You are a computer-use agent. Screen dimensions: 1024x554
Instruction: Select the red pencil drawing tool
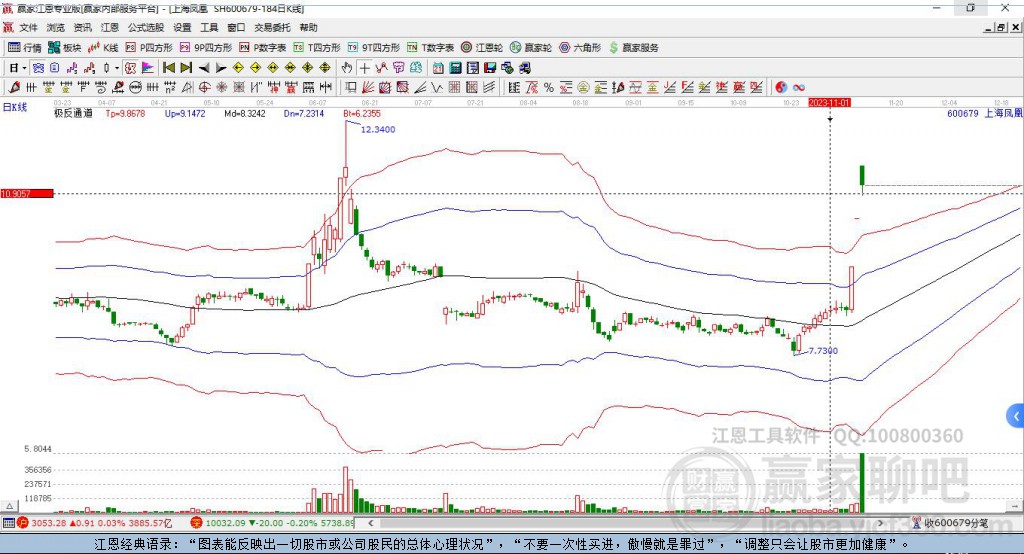(14, 88)
